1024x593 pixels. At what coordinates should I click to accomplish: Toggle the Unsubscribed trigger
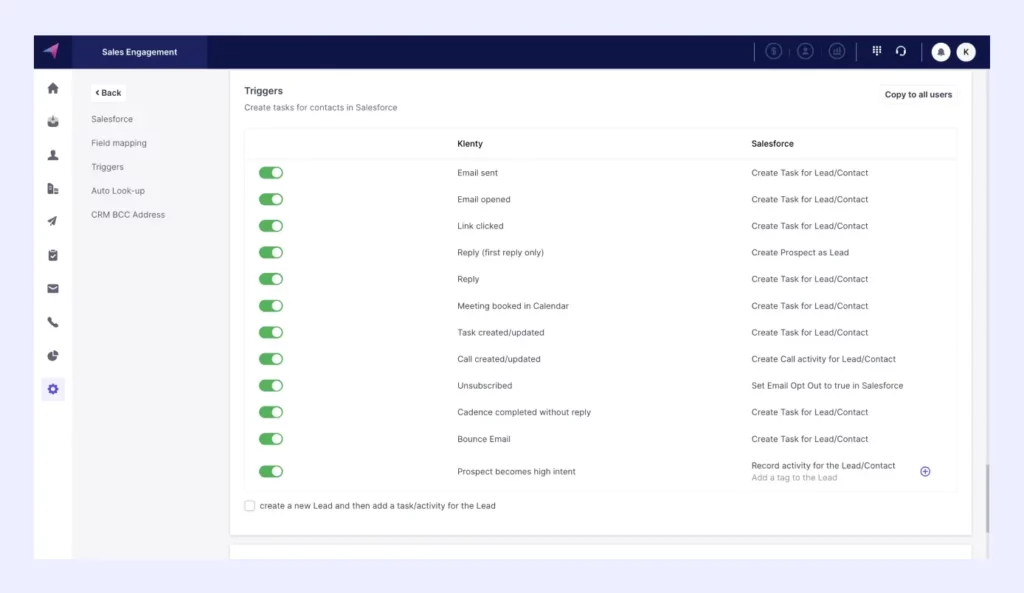pos(271,385)
